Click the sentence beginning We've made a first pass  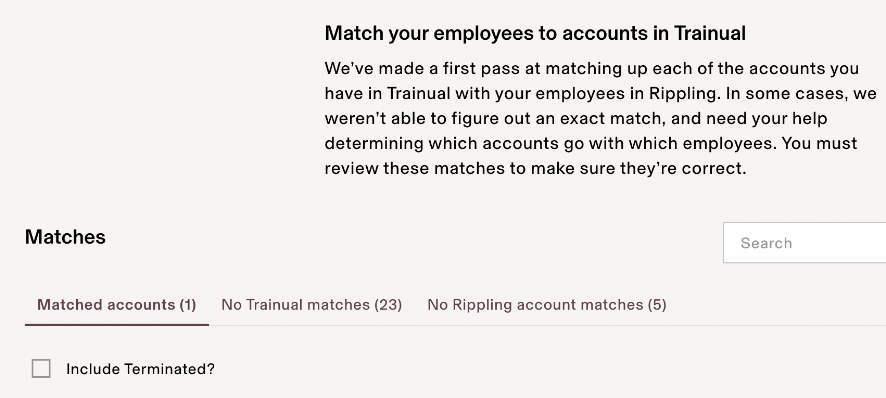click(x=592, y=81)
